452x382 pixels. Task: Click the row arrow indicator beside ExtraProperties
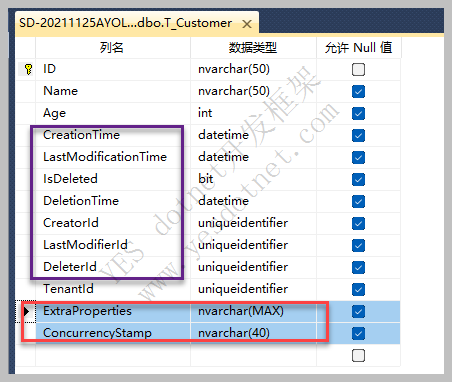[x=26, y=312]
